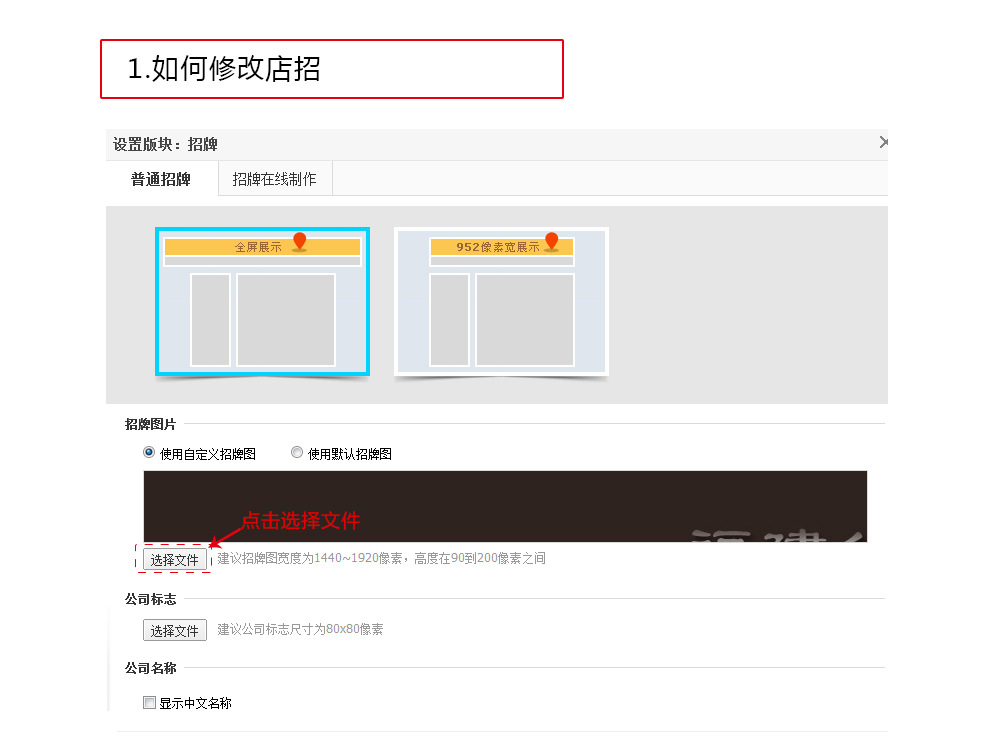The height and width of the screenshot is (740, 990).
Task: Click the 公司名称 section heading
Action: (150, 668)
